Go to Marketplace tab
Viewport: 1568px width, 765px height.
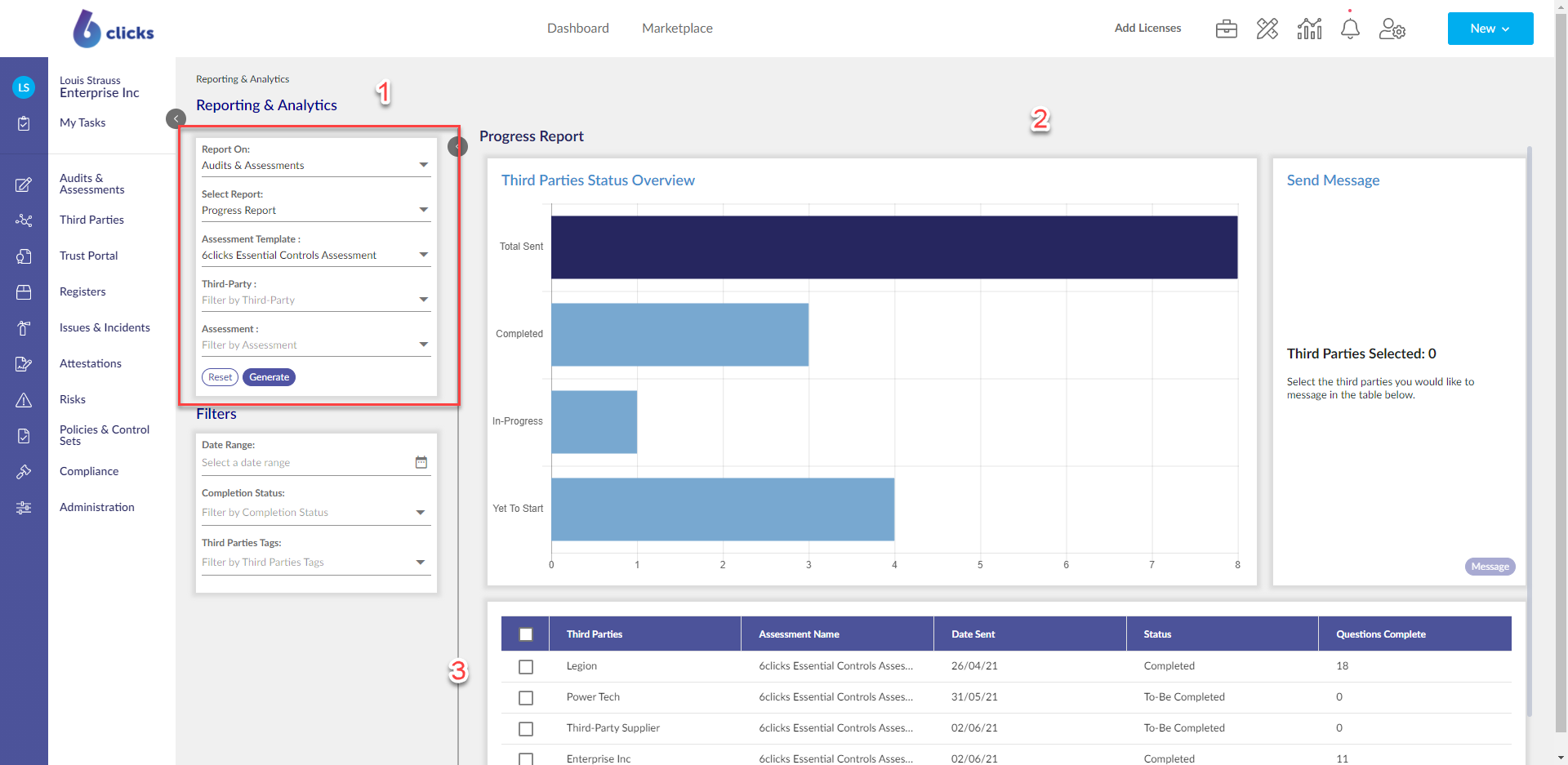(x=677, y=29)
